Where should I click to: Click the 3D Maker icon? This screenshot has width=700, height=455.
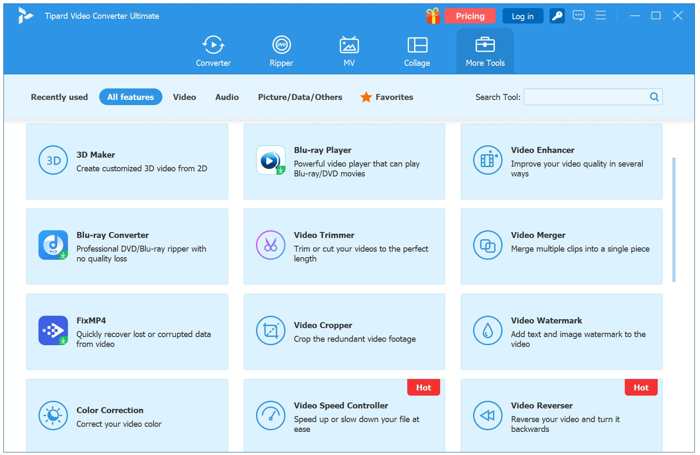coord(53,160)
